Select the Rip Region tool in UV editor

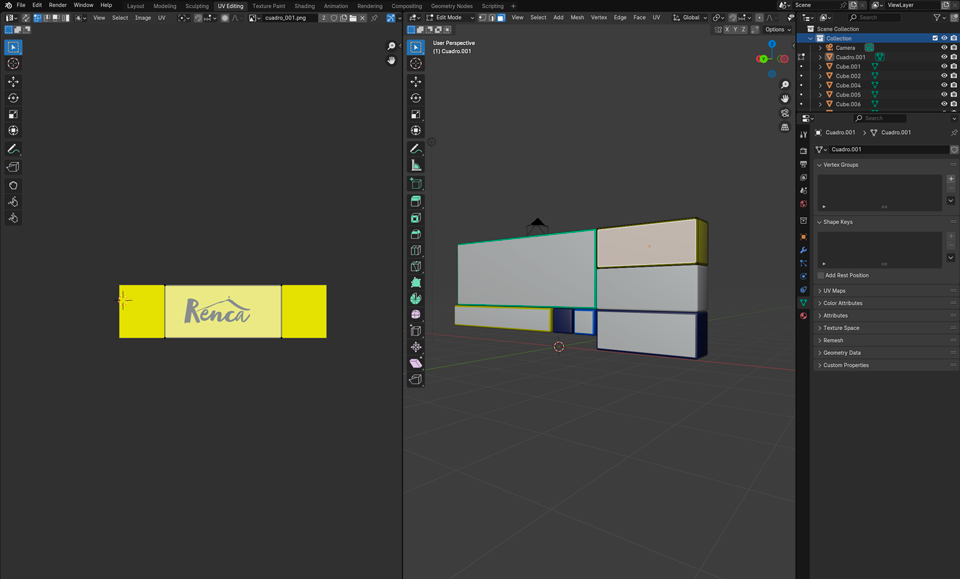(x=13, y=167)
